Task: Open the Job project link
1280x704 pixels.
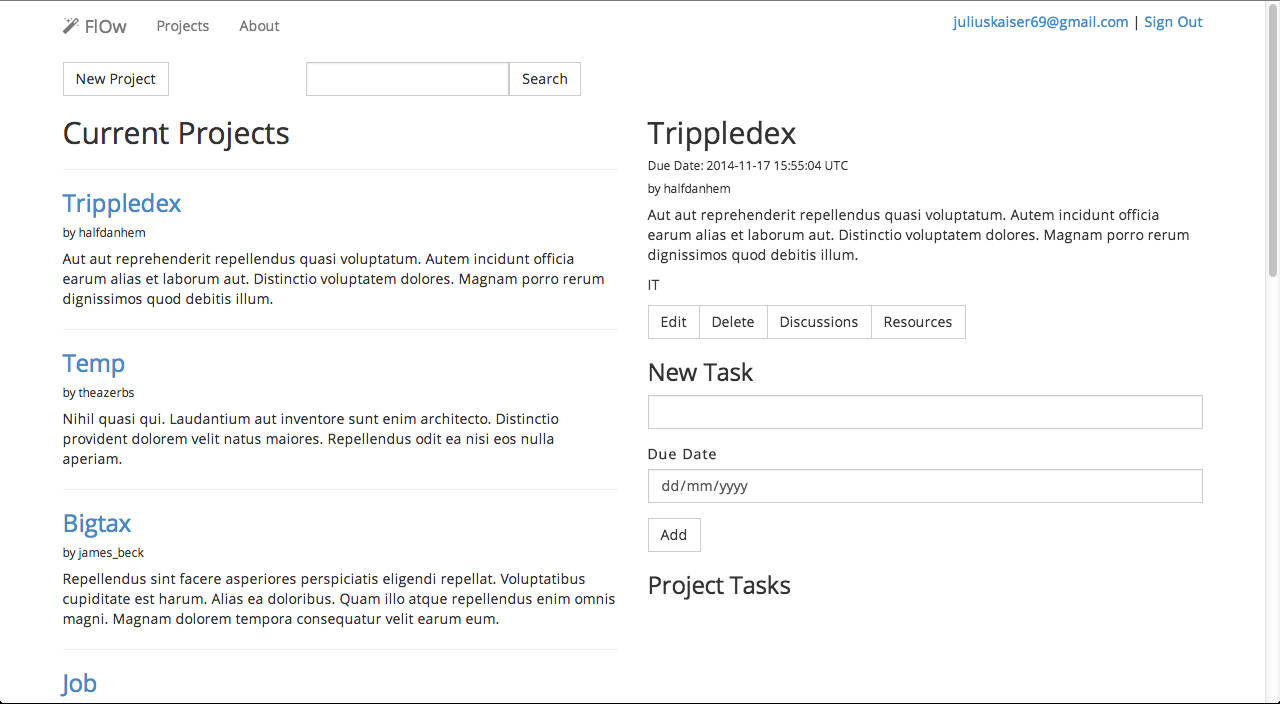Action: coord(80,683)
